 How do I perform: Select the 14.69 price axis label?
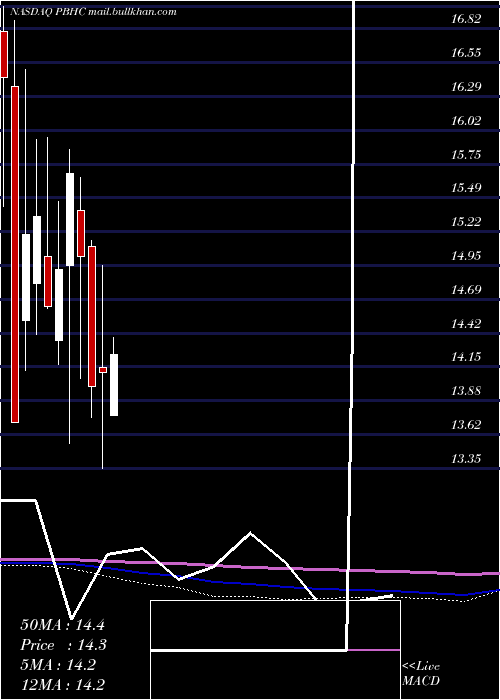(x=466, y=290)
